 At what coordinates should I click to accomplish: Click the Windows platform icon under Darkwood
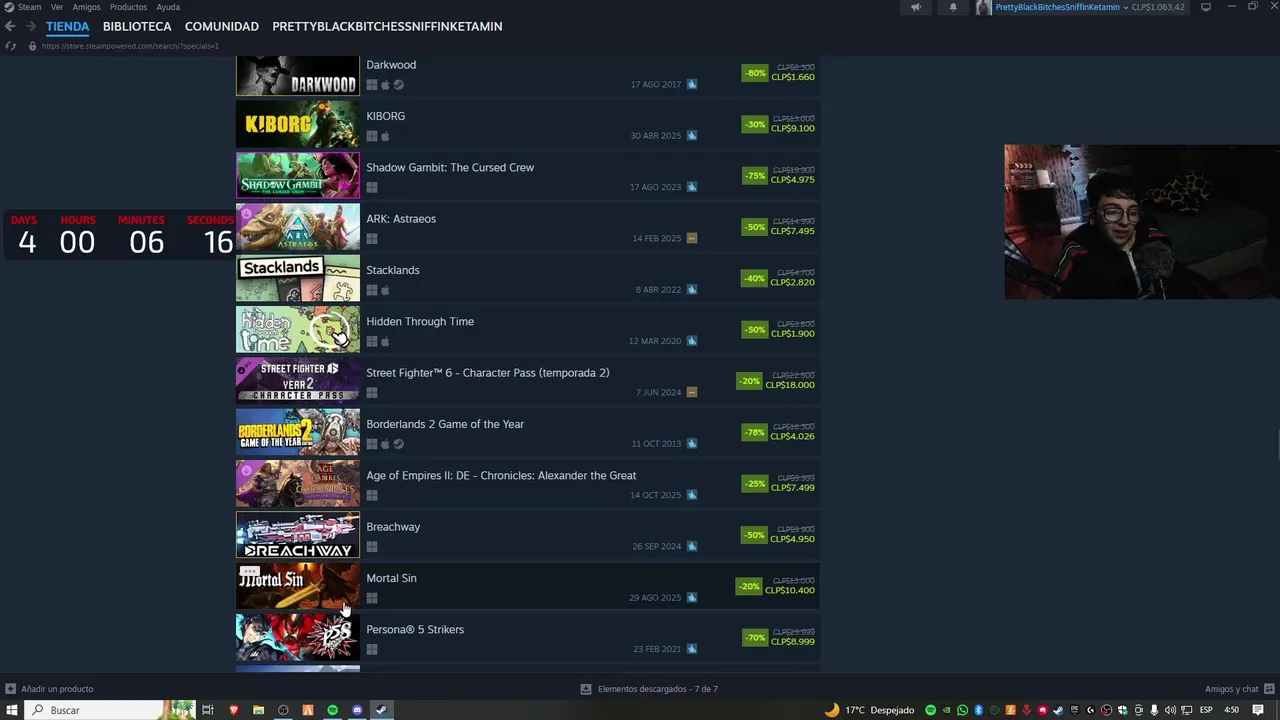372,85
